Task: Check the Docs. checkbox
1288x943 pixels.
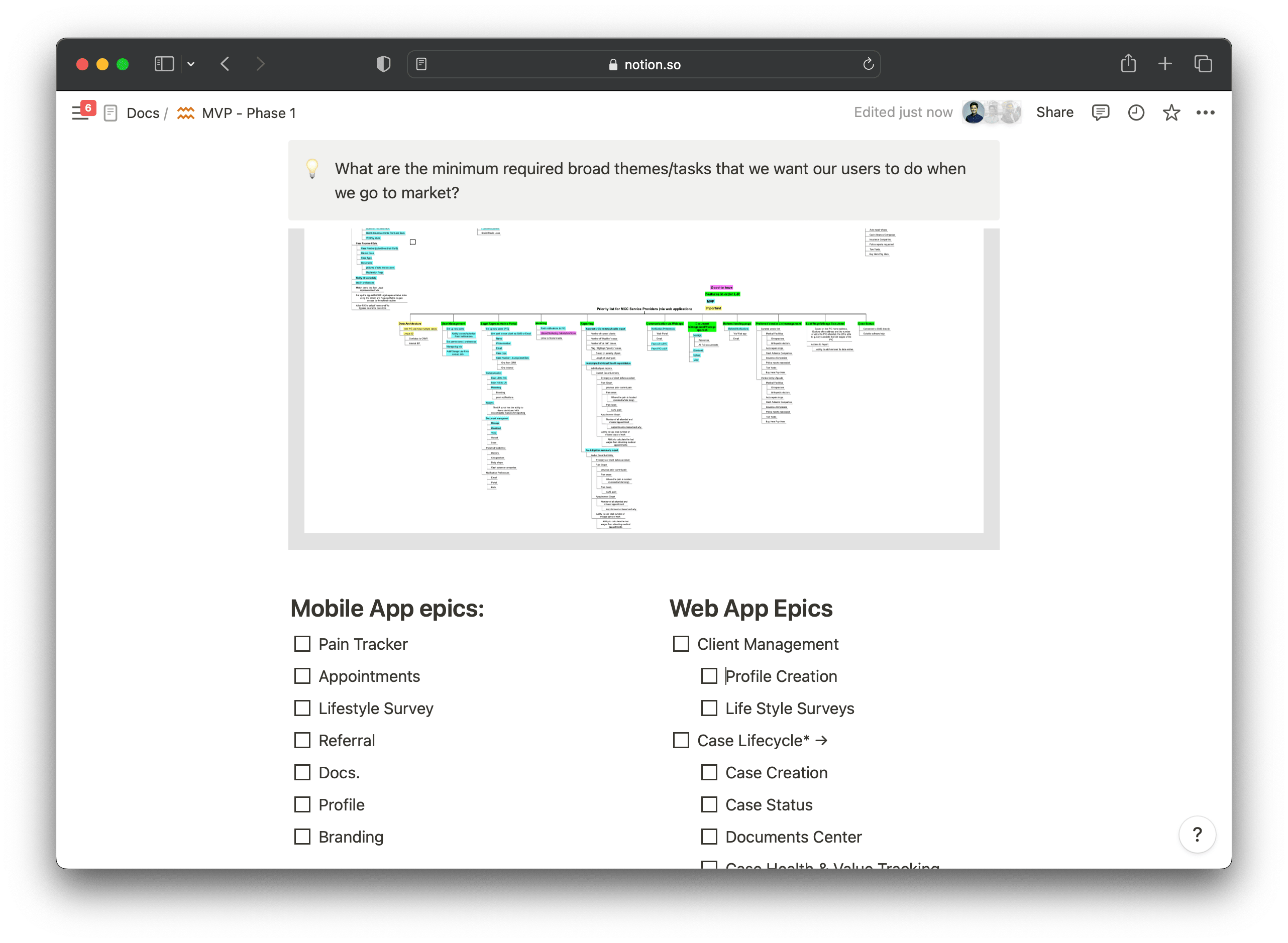Action: [x=302, y=772]
